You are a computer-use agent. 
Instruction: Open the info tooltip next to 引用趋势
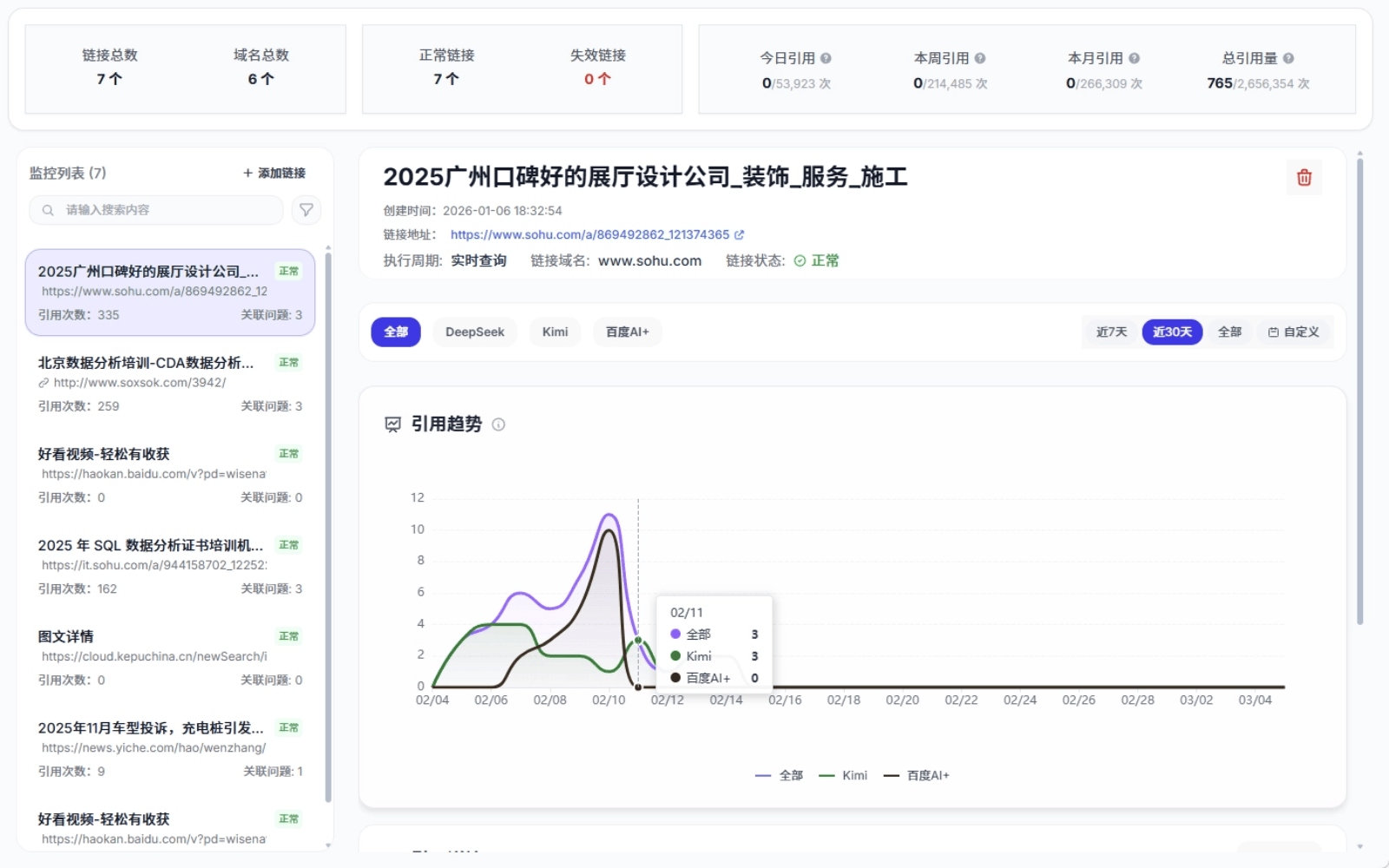point(498,424)
